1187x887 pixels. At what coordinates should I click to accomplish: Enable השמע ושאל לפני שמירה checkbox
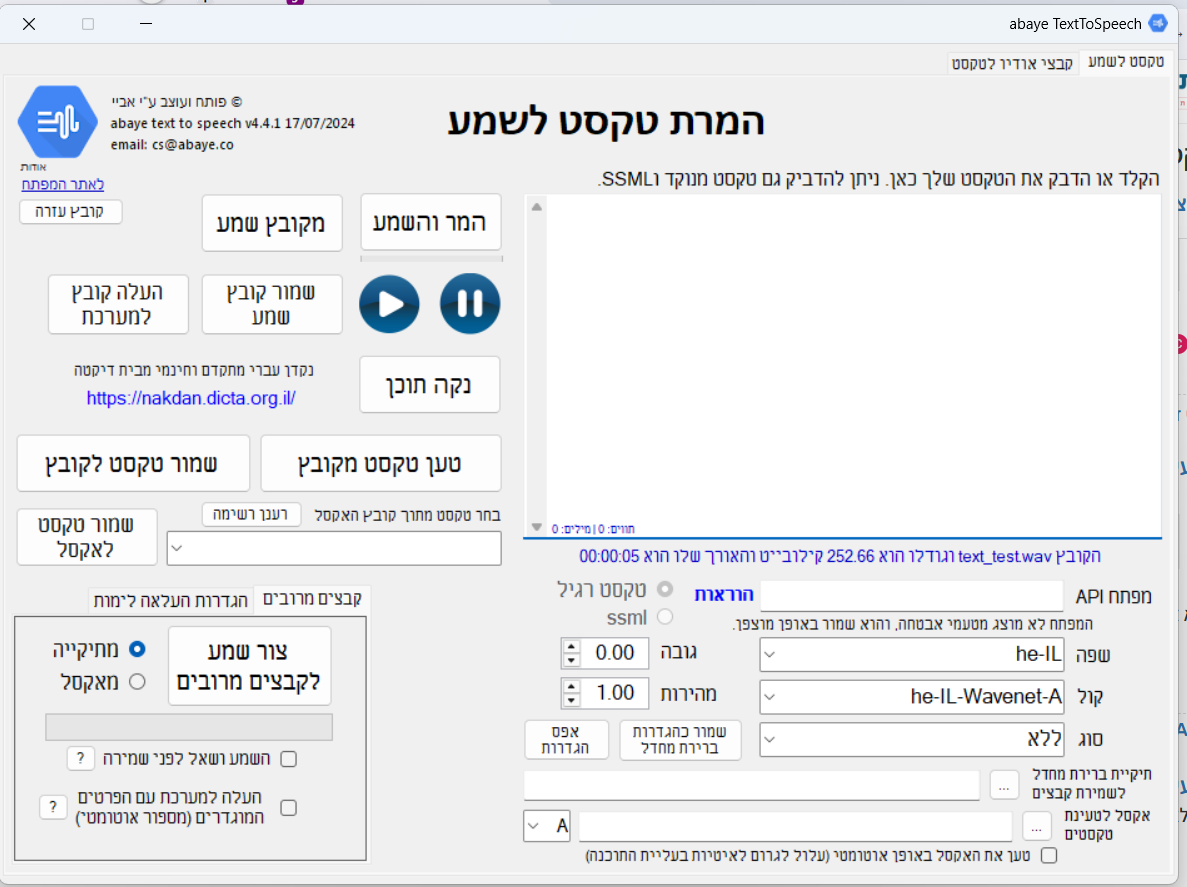point(288,758)
